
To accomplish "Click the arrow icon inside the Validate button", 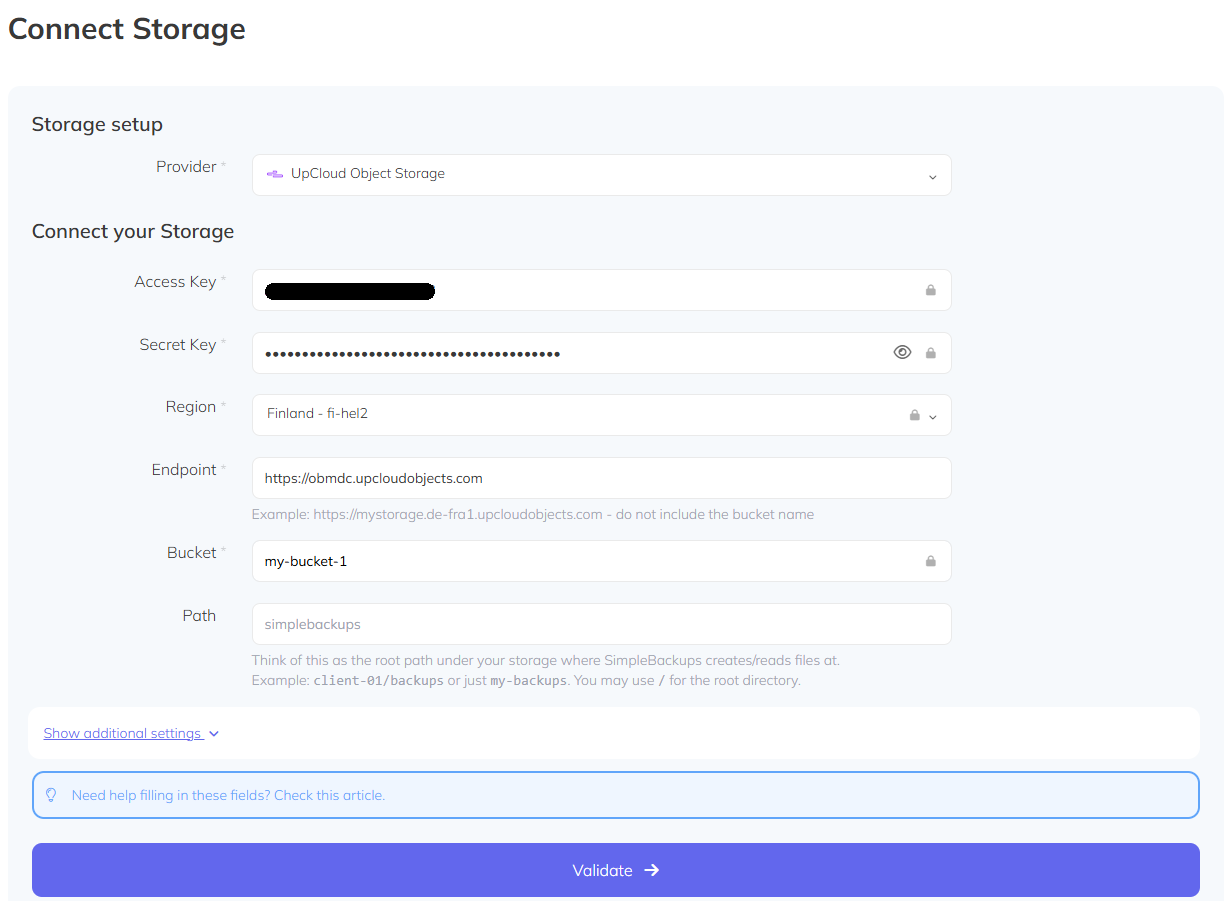I will tap(652, 870).
